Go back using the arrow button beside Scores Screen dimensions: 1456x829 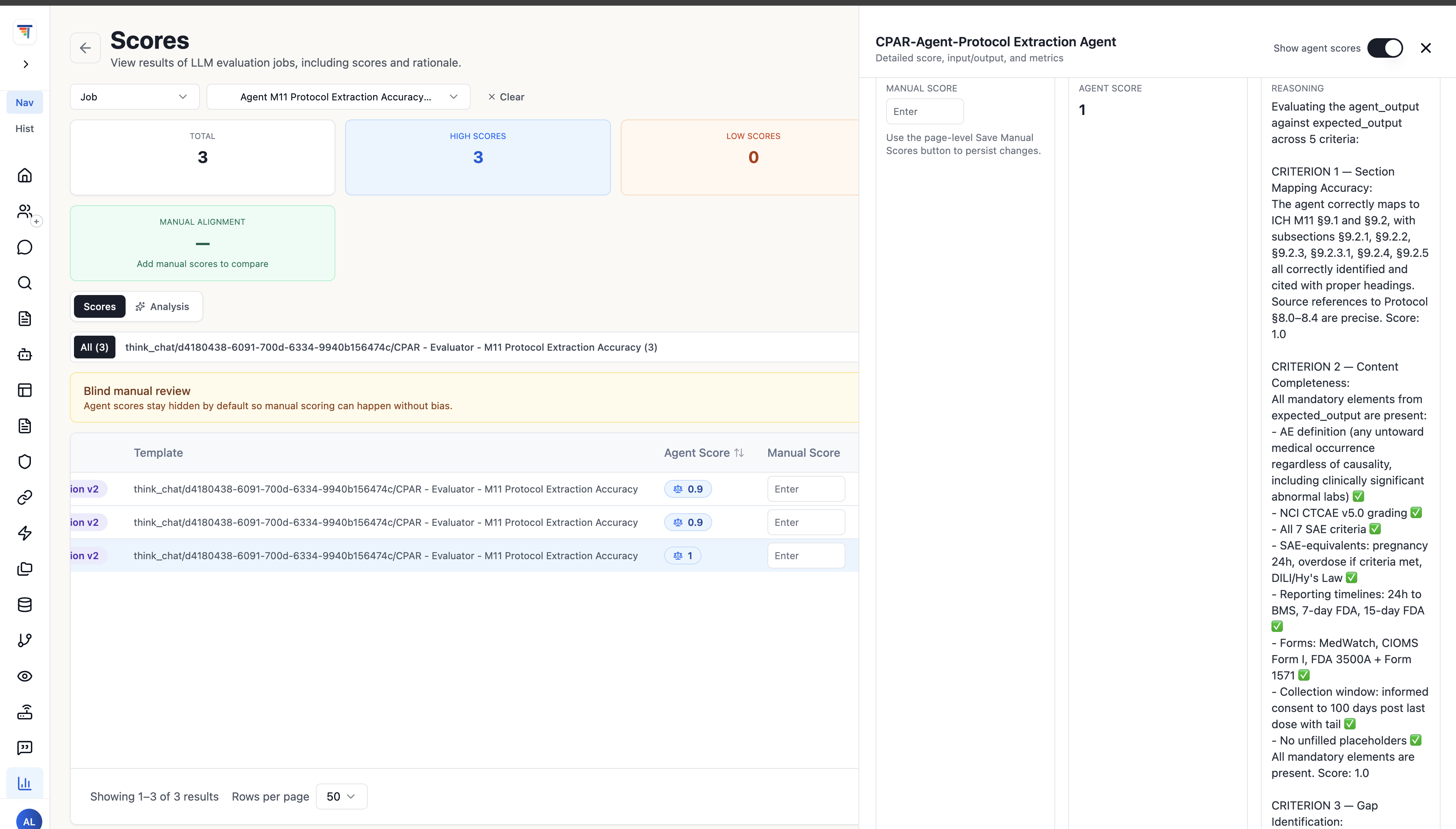(x=85, y=48)
